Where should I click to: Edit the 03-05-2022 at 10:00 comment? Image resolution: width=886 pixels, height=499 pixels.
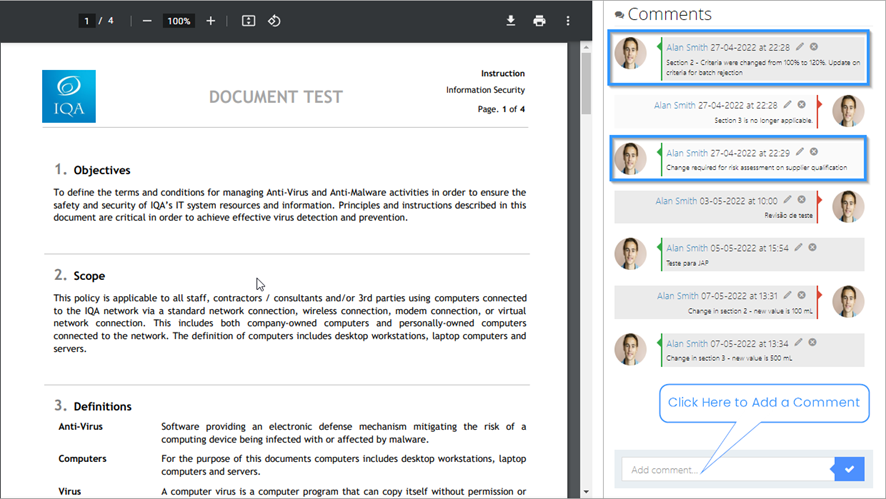787,199
